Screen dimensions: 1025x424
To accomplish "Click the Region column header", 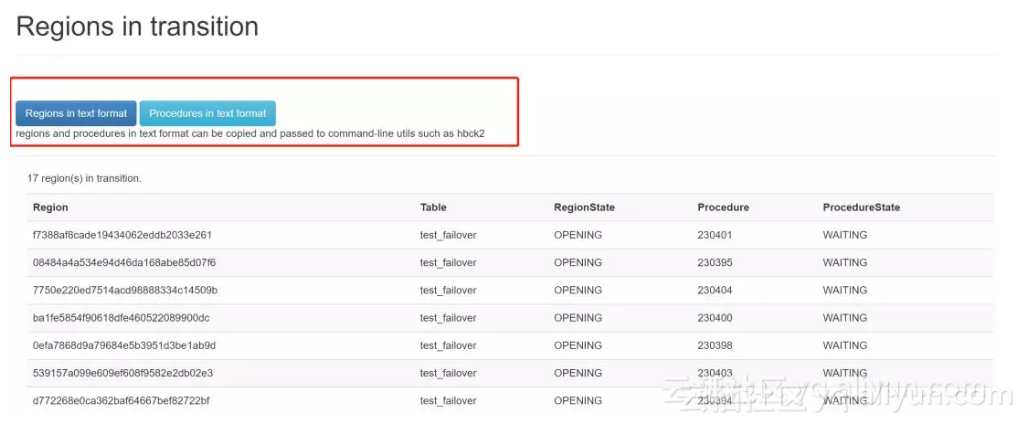I will pyautogui.click(x=50, y=207).
